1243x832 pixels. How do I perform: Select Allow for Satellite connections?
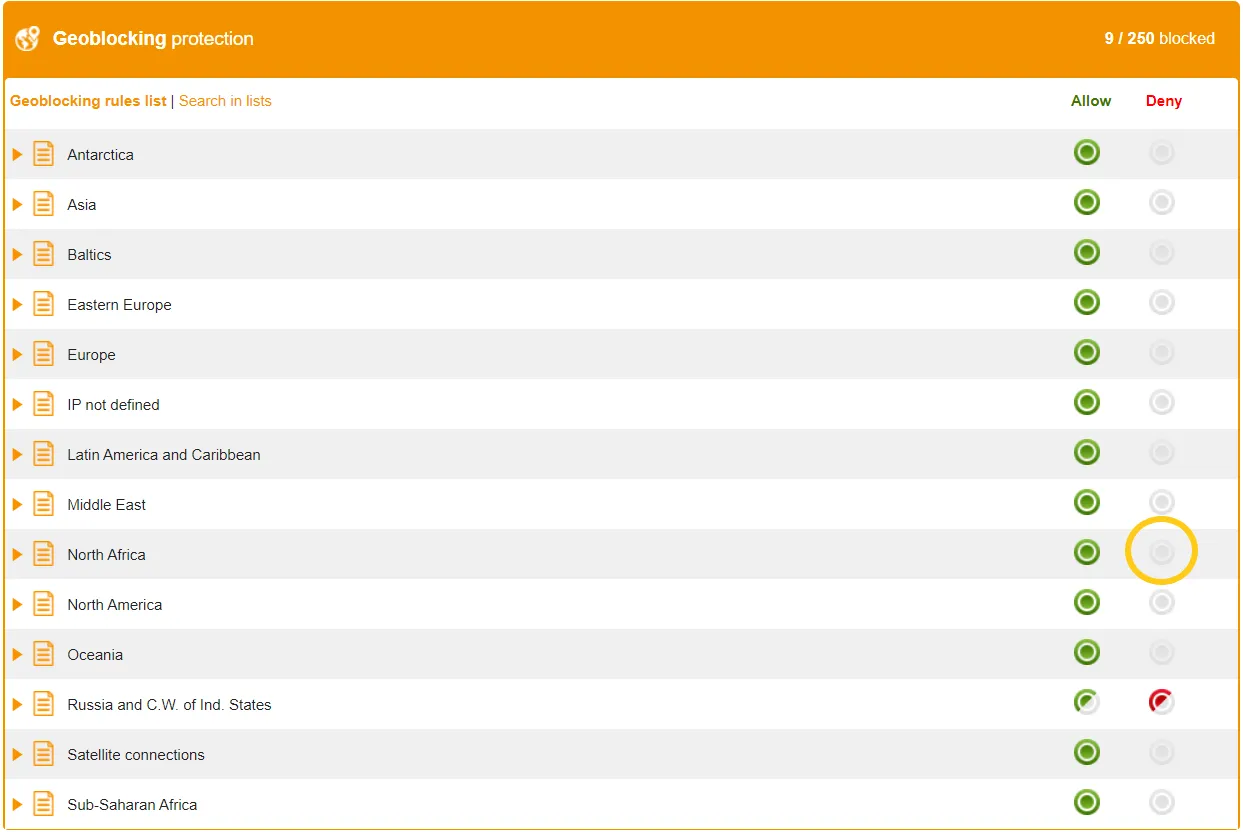point(1087,752)
